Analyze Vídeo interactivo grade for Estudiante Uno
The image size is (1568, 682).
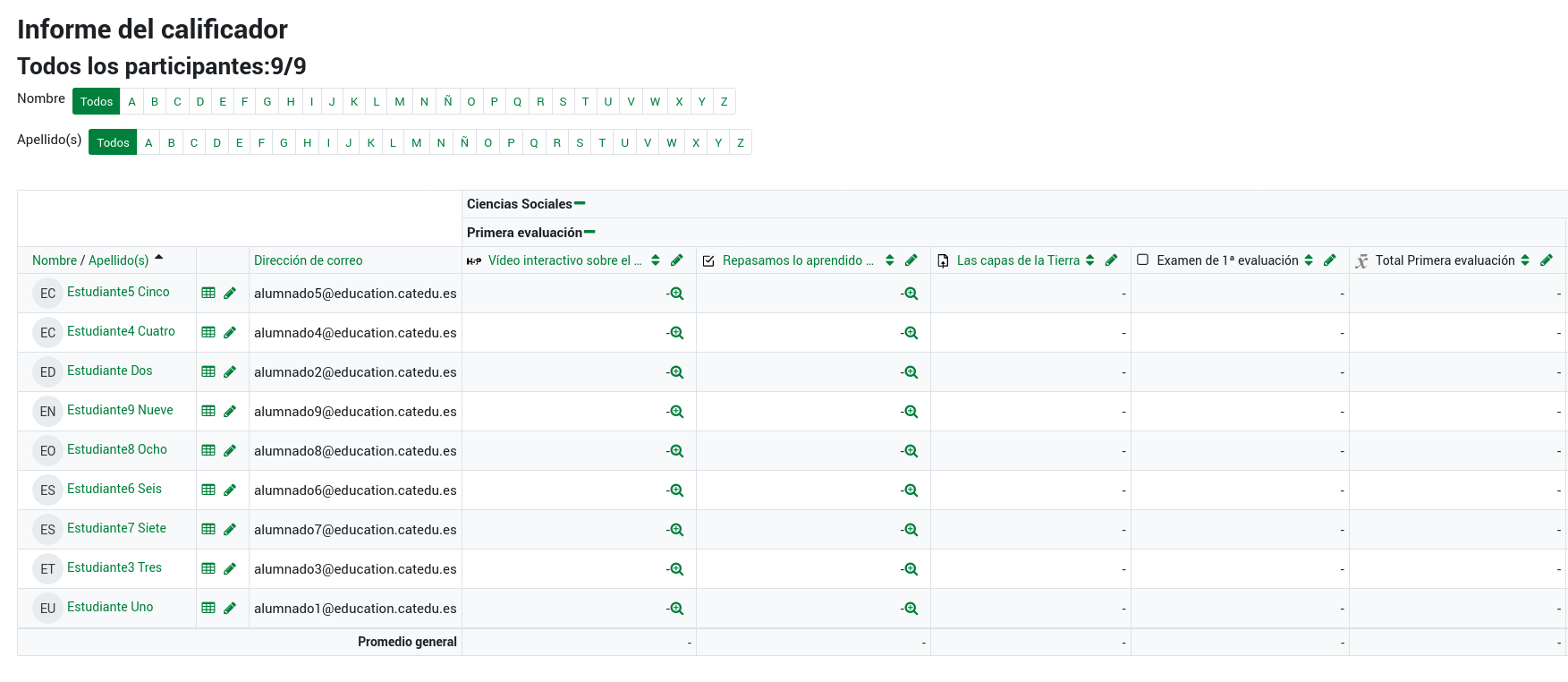(676, 609)
